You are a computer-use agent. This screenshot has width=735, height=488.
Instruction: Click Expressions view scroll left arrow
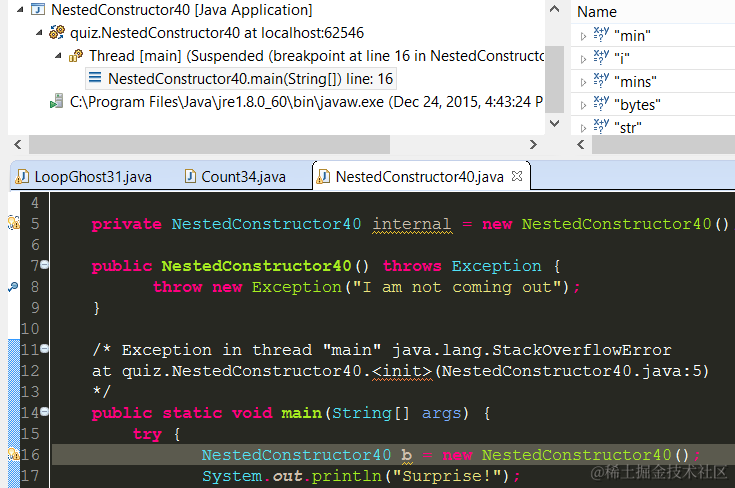click(x=581, y=144)
